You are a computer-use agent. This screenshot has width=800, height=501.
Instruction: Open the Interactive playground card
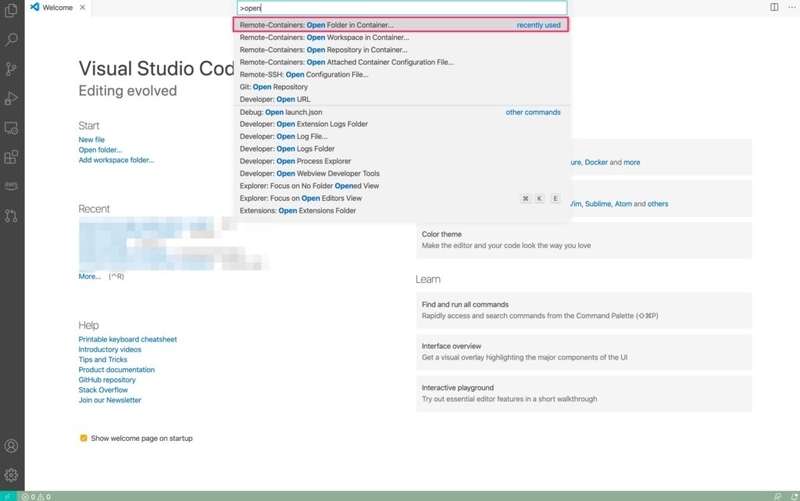[584, 393]
